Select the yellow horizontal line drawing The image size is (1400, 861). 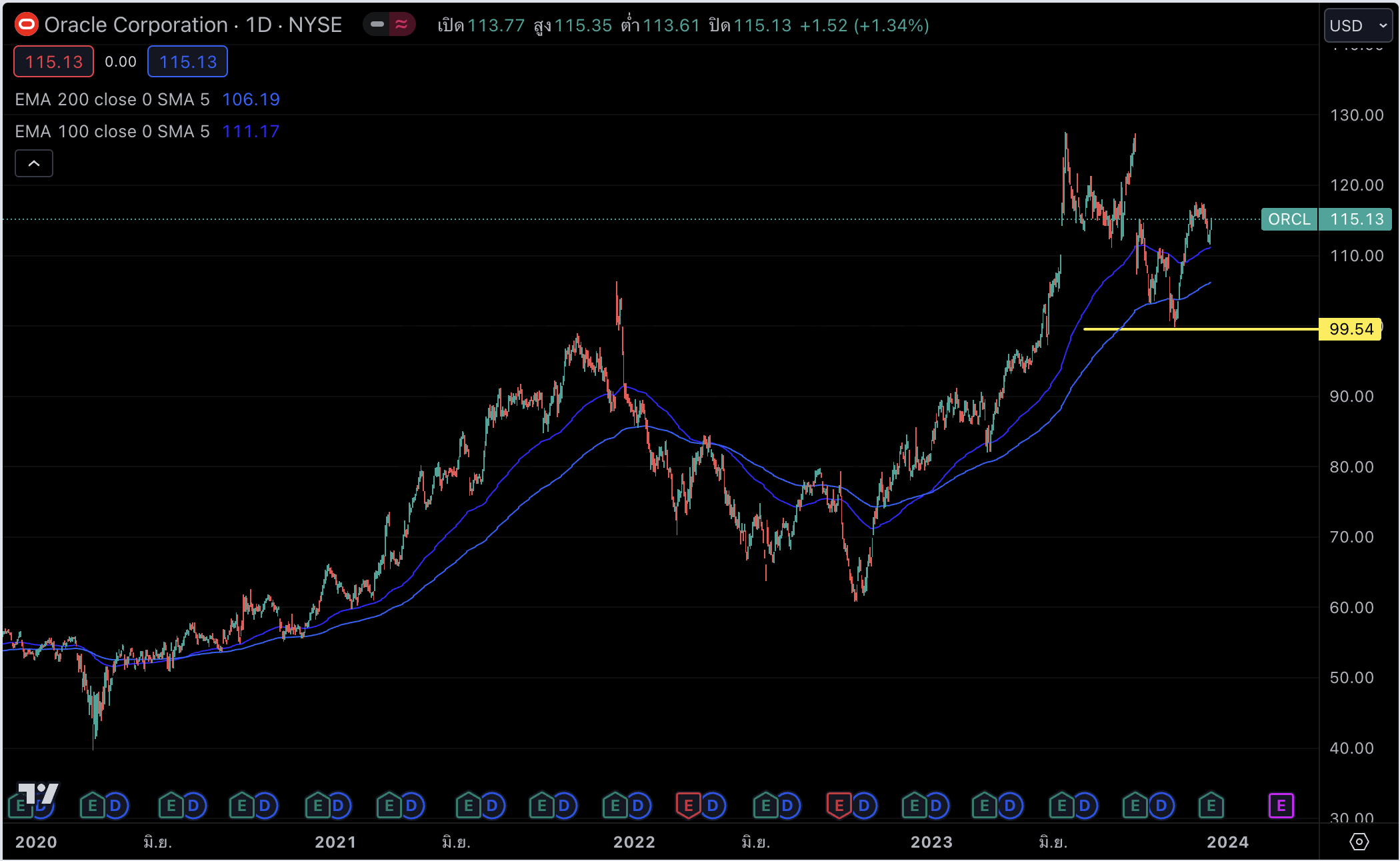pyautogui.click(x=1200, y=329)
